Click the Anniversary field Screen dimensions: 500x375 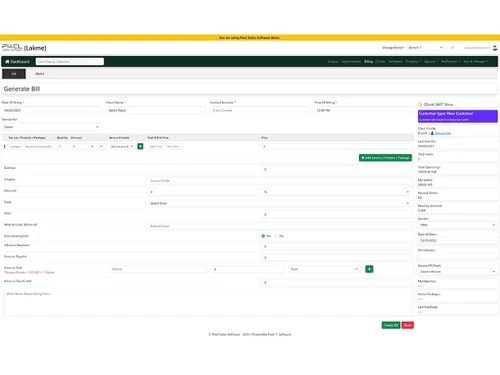pos(457,256)
